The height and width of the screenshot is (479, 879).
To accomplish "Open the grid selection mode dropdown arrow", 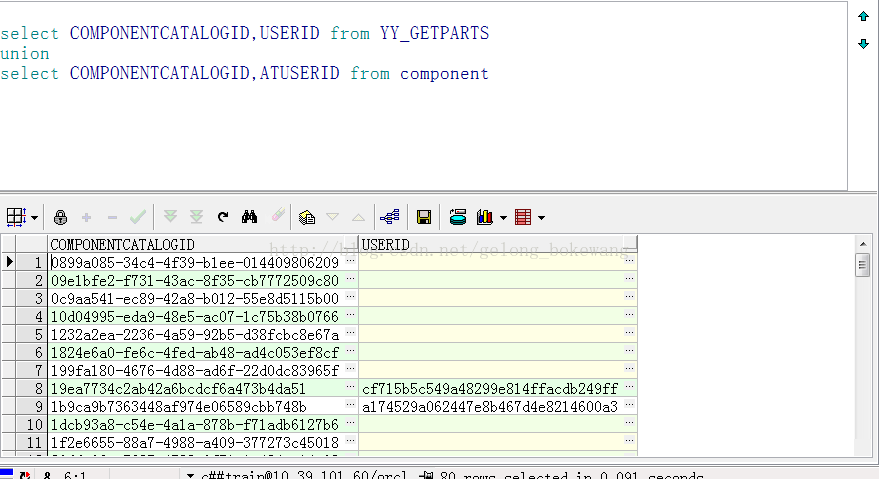I will coord(35,218).
